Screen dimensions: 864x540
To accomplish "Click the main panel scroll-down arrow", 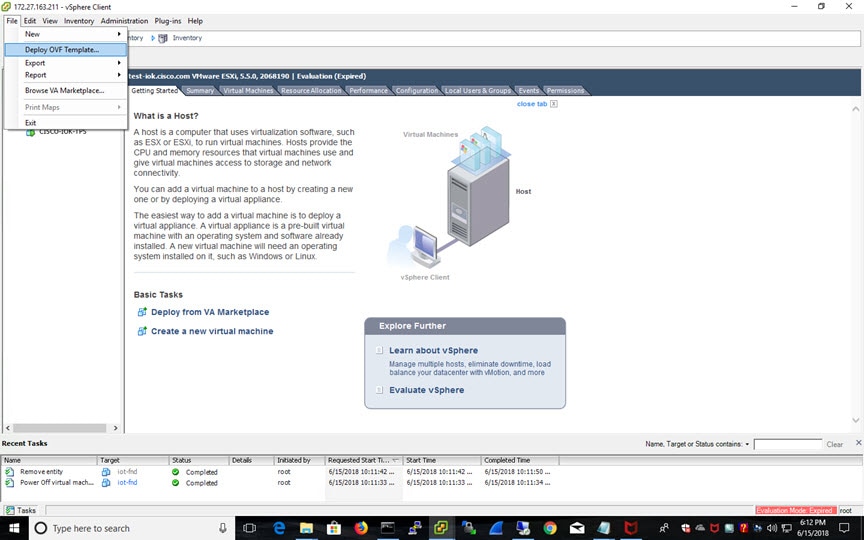I will (856, 420).
